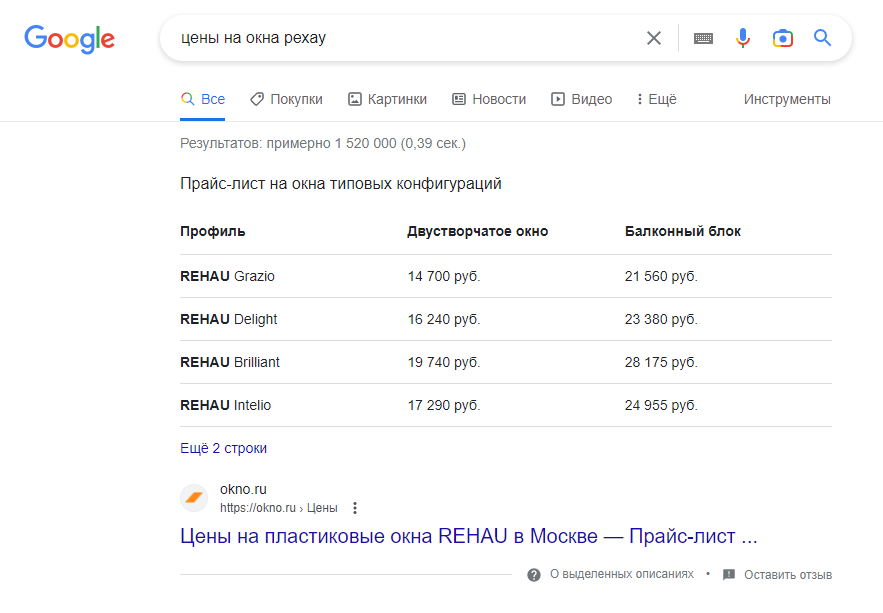This screenshot has width=883, height=613.
Task: Click the '17 290 руб.' price cell
Action: (x=444, y=405)
